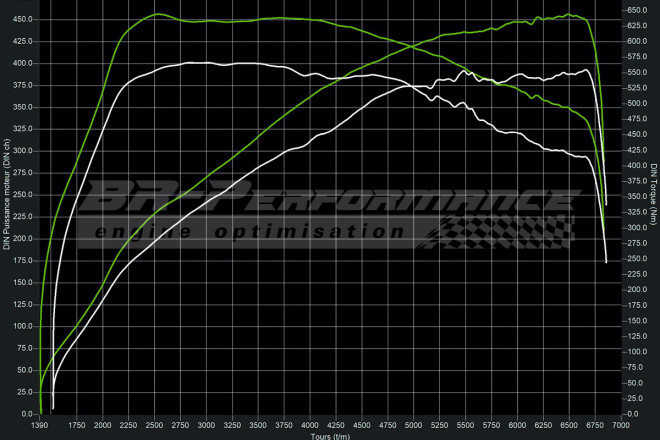Select the 1390 rpm tick label

coord(40,425)
